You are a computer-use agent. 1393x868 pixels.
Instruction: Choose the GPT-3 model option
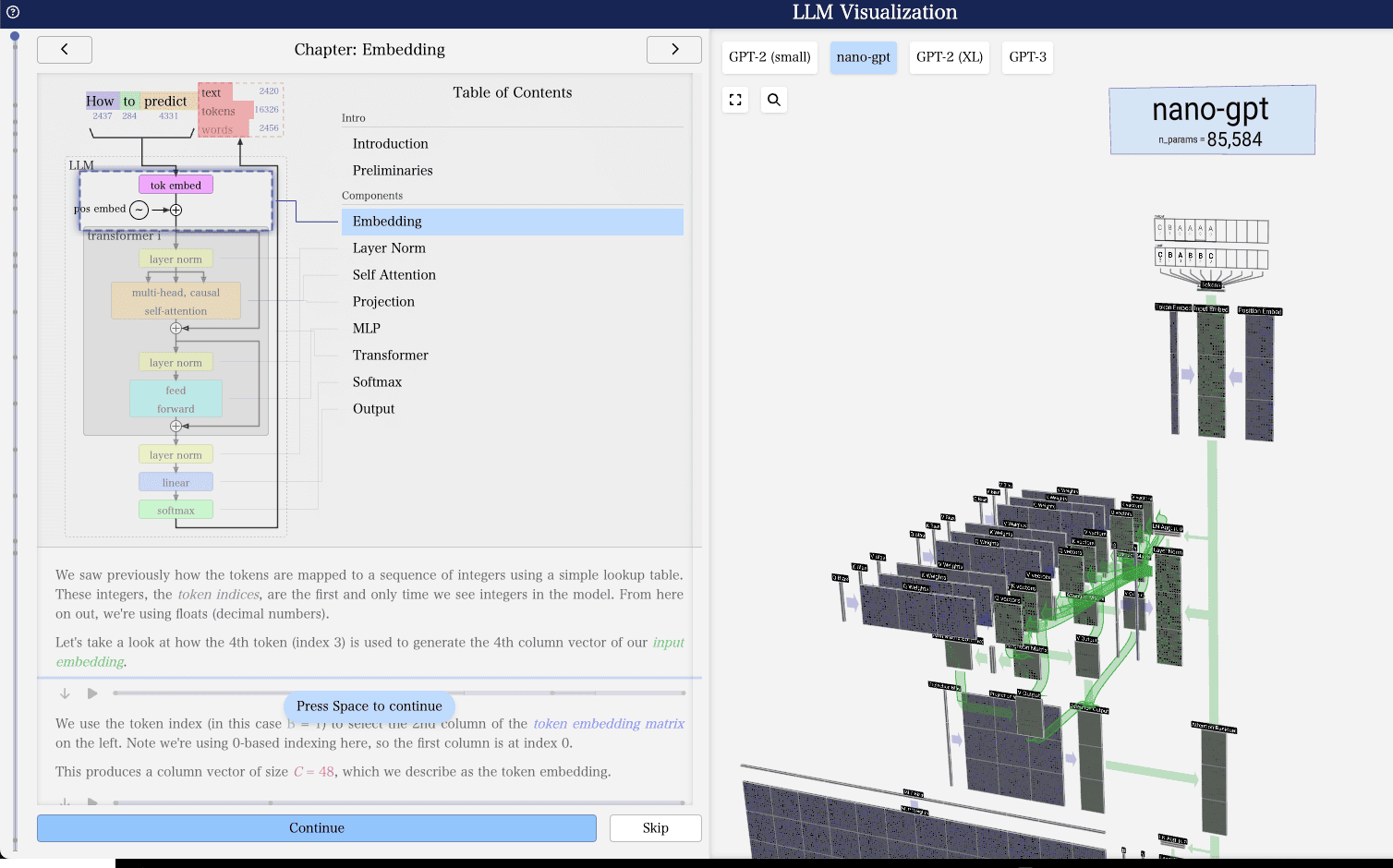point(1027,57)
